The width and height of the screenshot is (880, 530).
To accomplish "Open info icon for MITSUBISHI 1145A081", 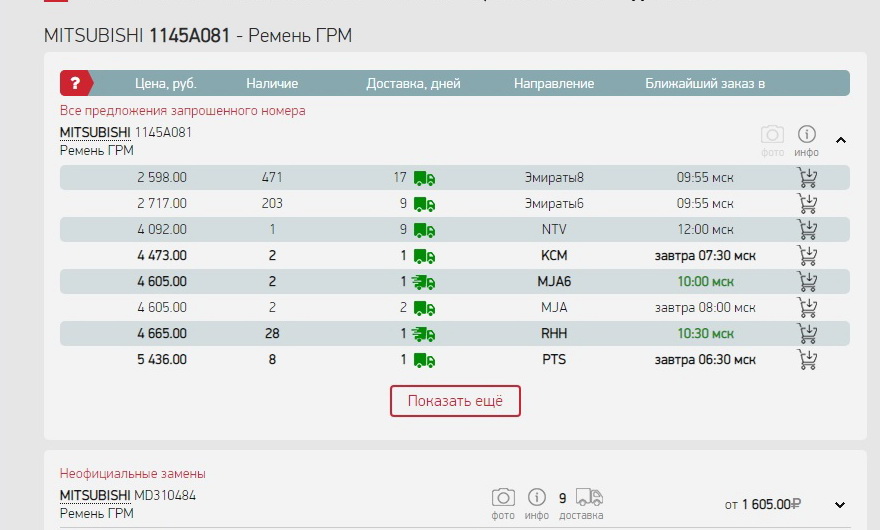I will pos(806,135).
